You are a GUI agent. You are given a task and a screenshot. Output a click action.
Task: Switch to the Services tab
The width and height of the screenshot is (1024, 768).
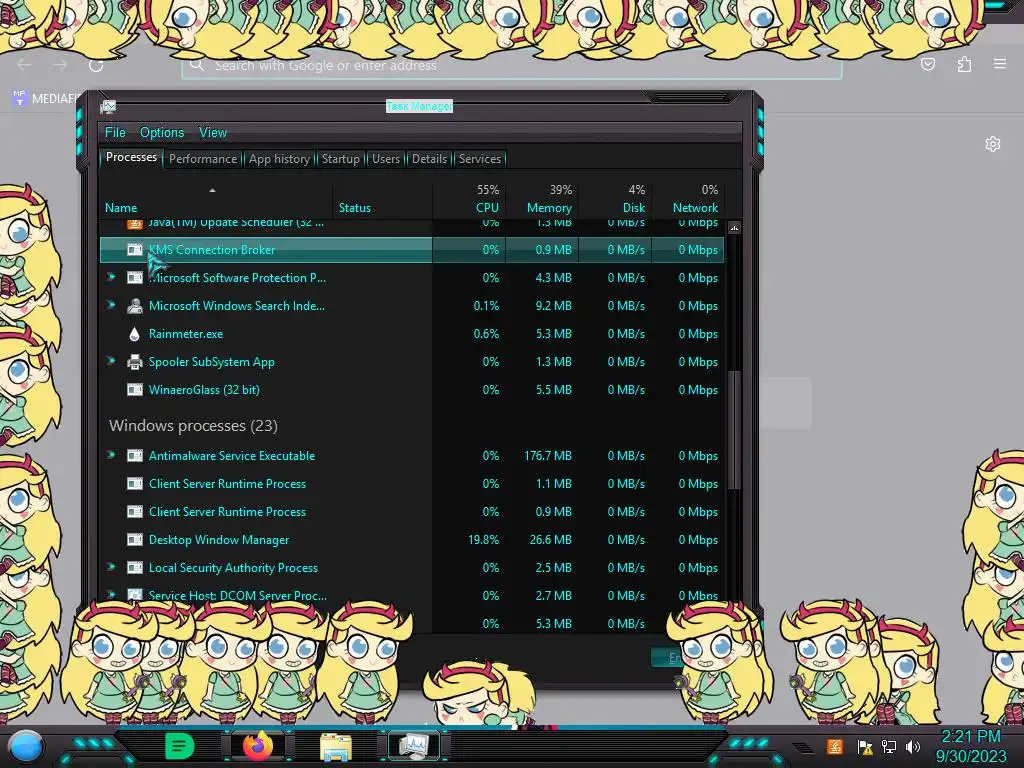[480, 159]
